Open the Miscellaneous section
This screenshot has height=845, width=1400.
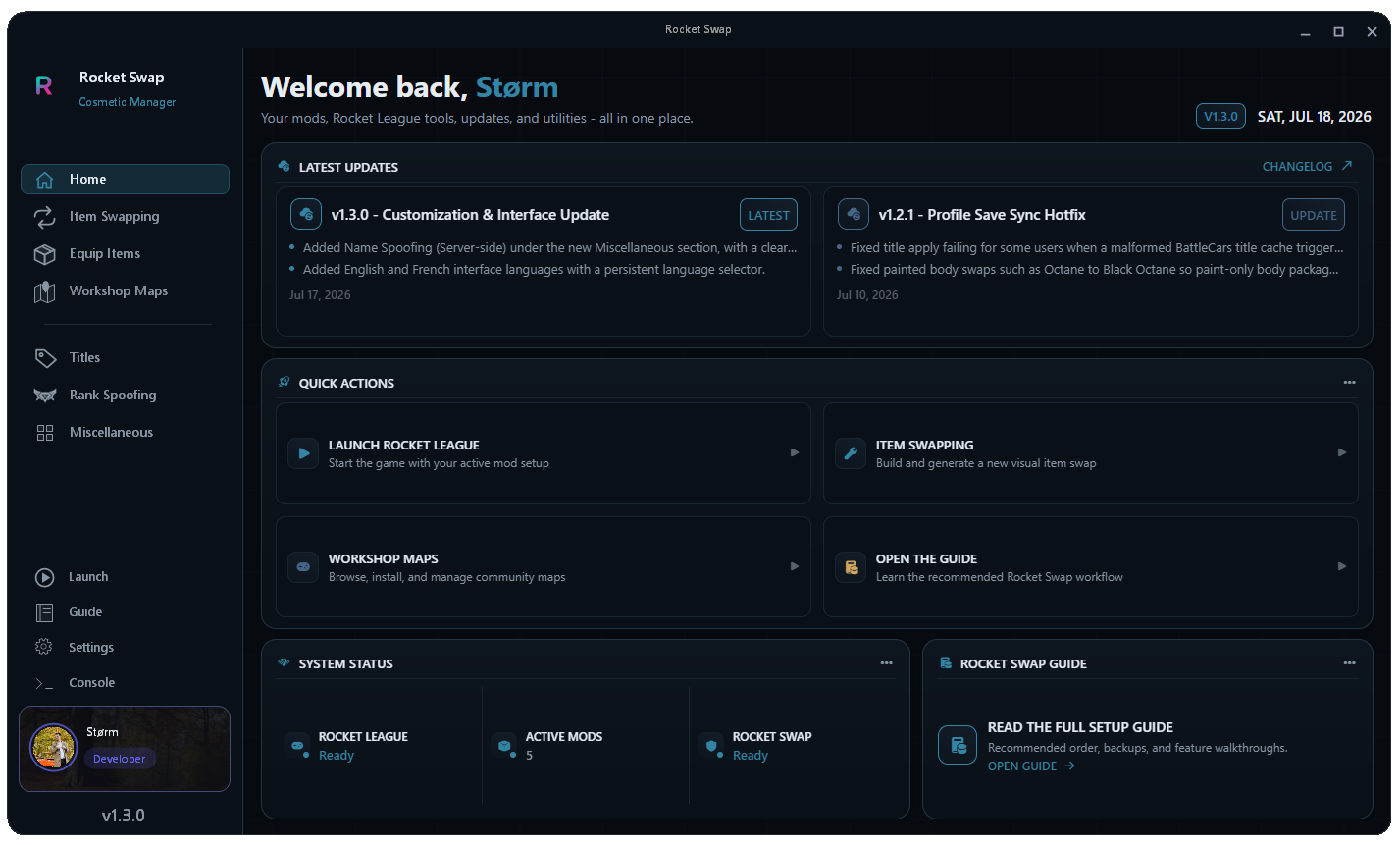(x=125, y=433)
